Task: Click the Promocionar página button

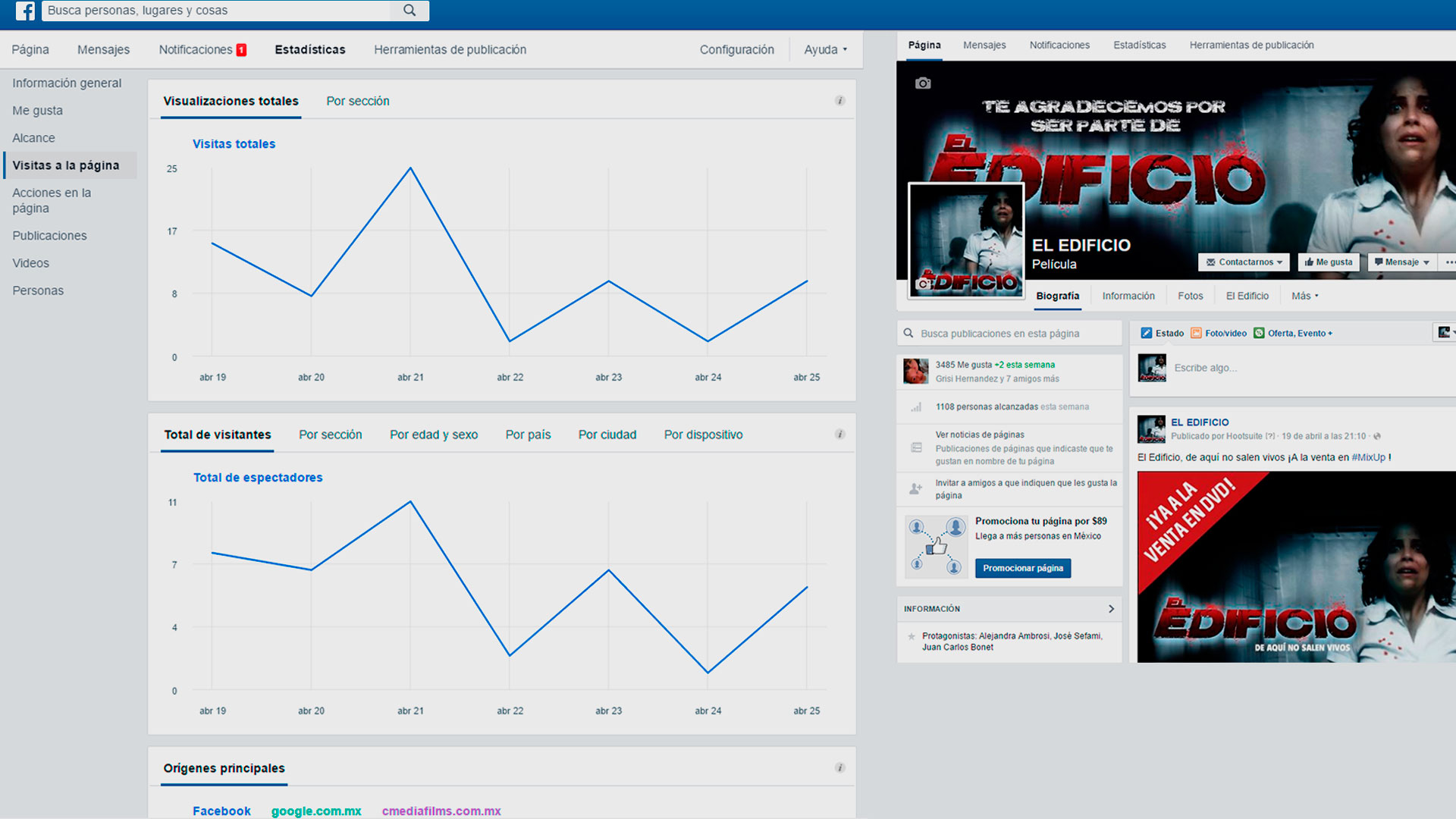Action: click(1022, 568)
